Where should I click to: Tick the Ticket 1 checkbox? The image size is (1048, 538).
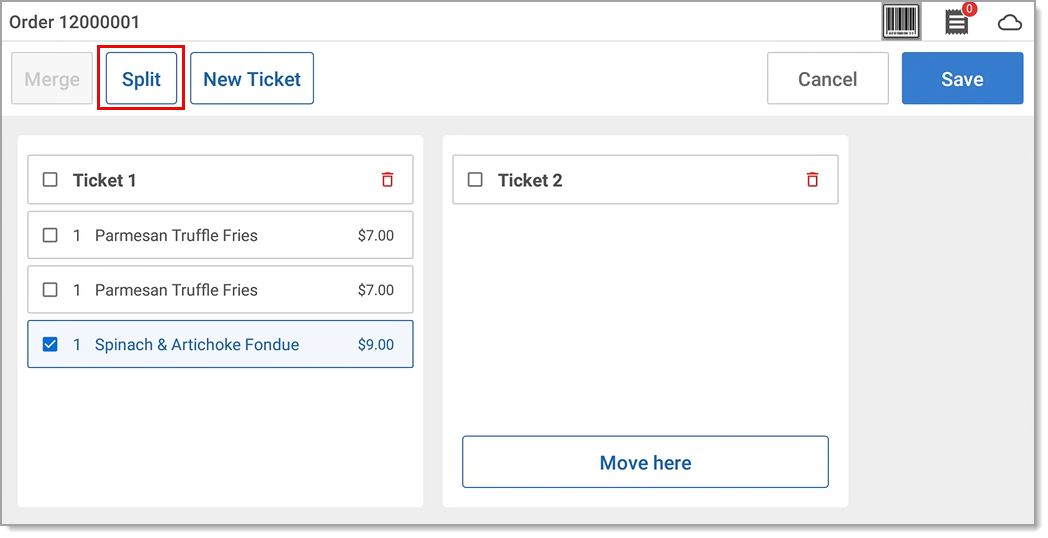pyautogui.click(x=50, y=180)
